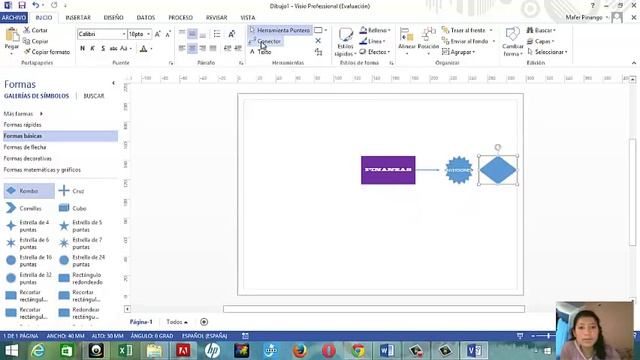Click the Redo icon in quick access

click(54, 5)
